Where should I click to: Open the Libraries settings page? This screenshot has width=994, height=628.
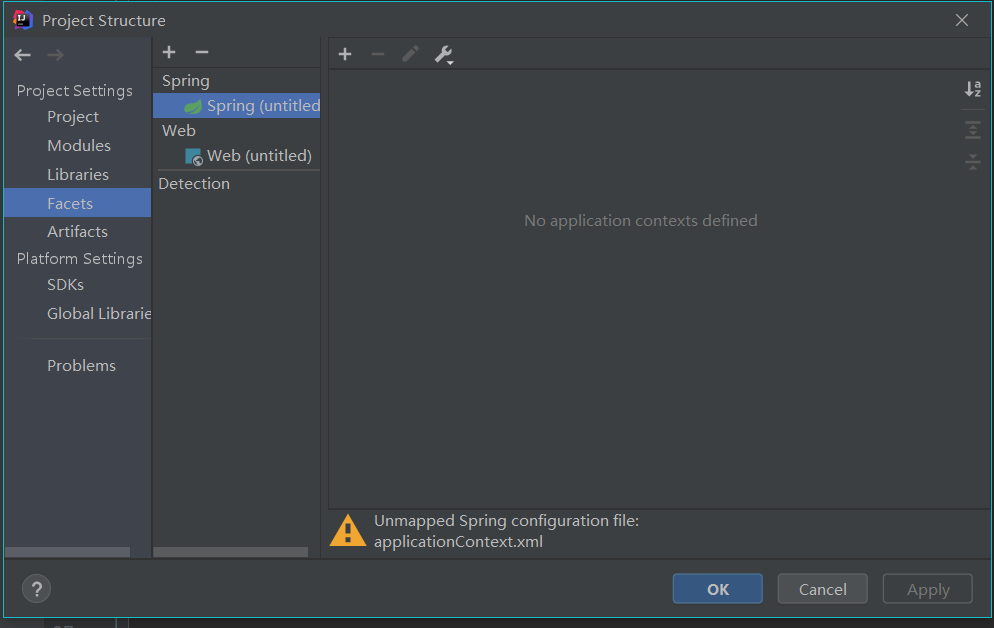click(x=78, y=174)
